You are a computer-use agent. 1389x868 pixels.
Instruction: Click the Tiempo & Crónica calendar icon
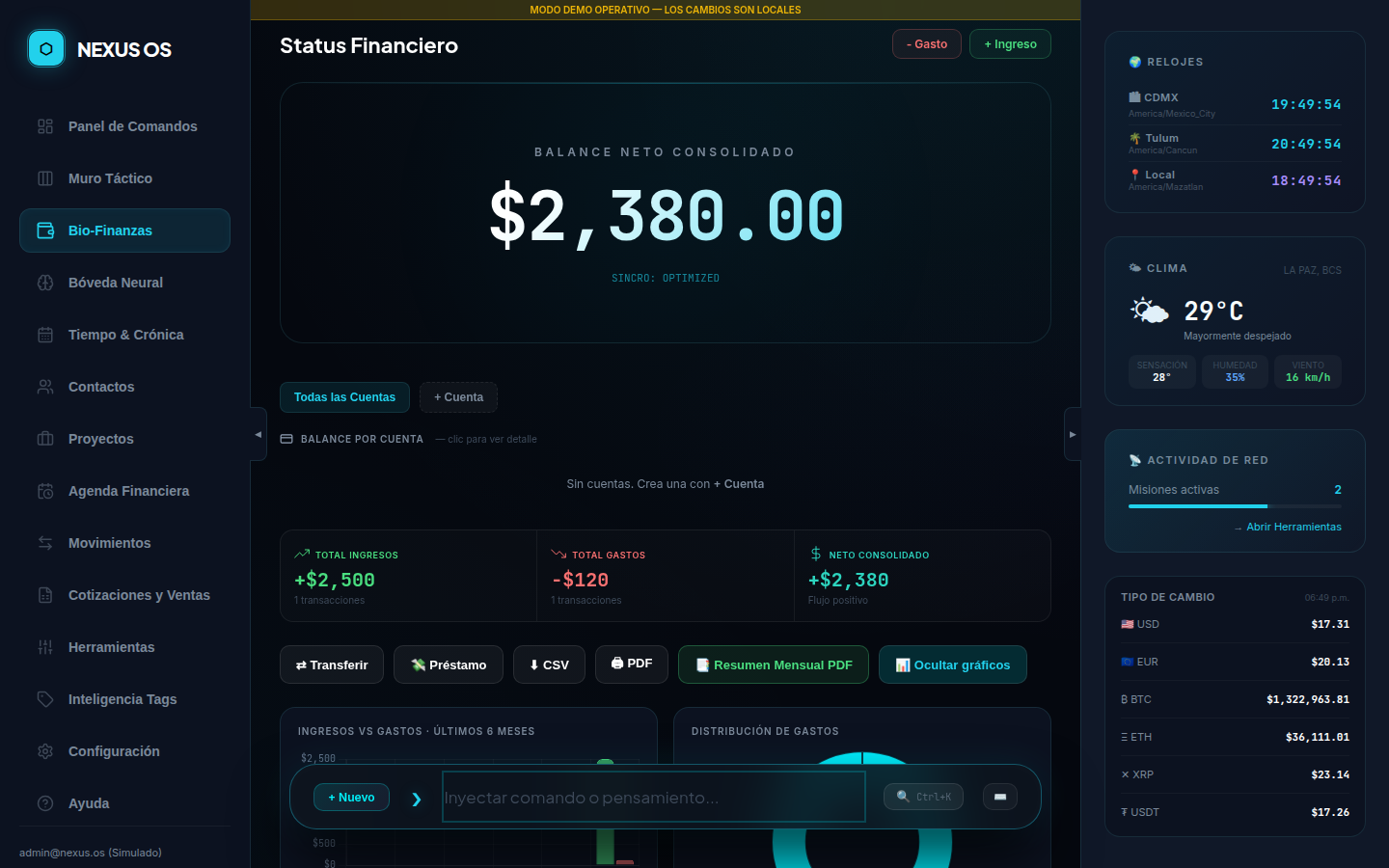pyautogui.click(x=45, y=335)
